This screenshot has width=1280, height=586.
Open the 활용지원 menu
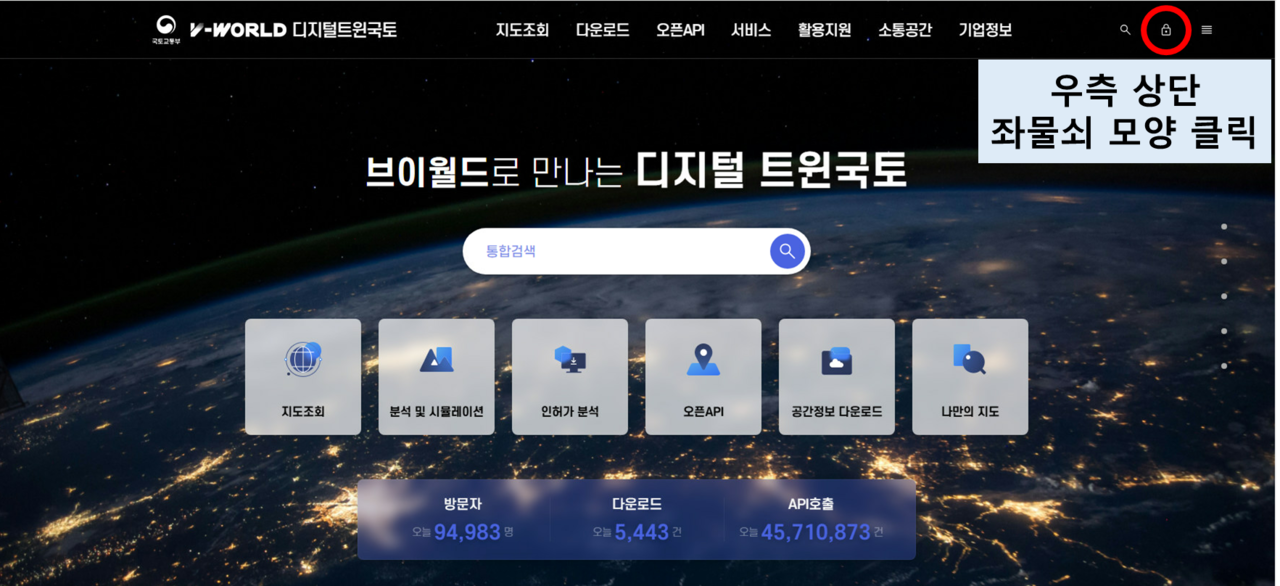tap(824, 30)
